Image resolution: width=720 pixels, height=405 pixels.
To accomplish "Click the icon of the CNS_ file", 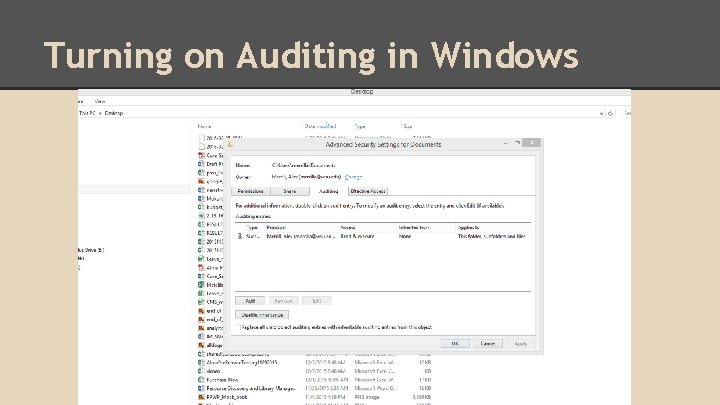I will (201, 302).
